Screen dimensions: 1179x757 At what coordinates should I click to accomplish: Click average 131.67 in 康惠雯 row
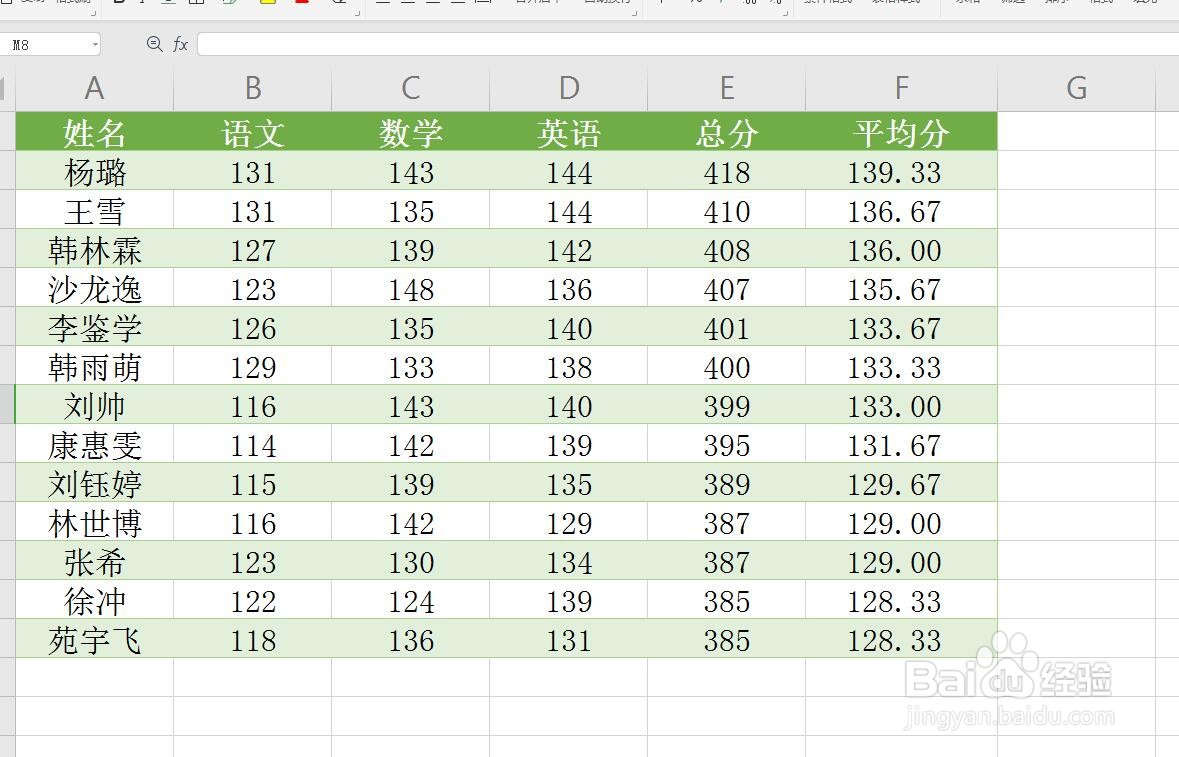902,444
